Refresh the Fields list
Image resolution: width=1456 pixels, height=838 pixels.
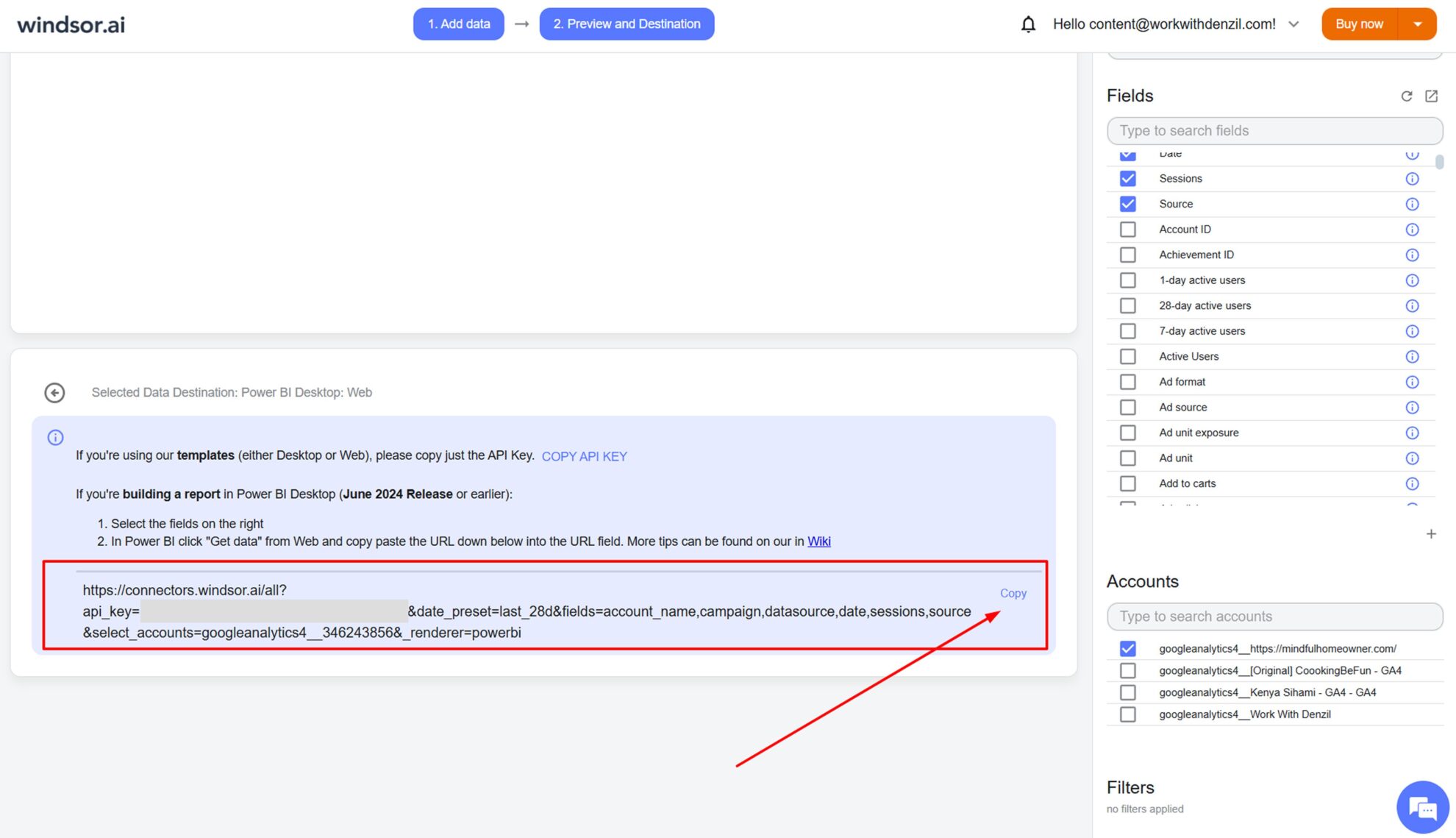(1406, 96)
